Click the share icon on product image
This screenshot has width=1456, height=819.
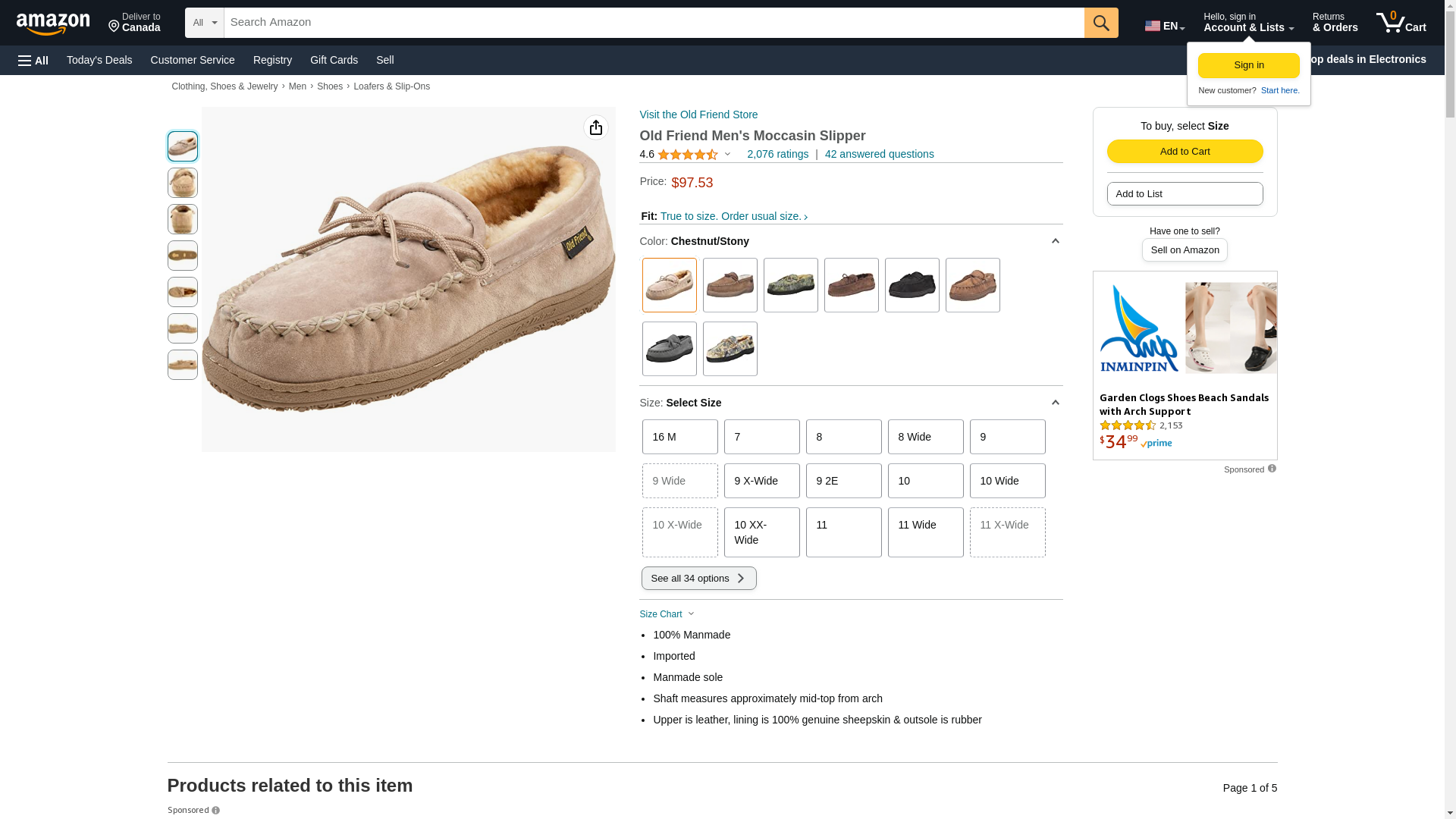(595, 127)
